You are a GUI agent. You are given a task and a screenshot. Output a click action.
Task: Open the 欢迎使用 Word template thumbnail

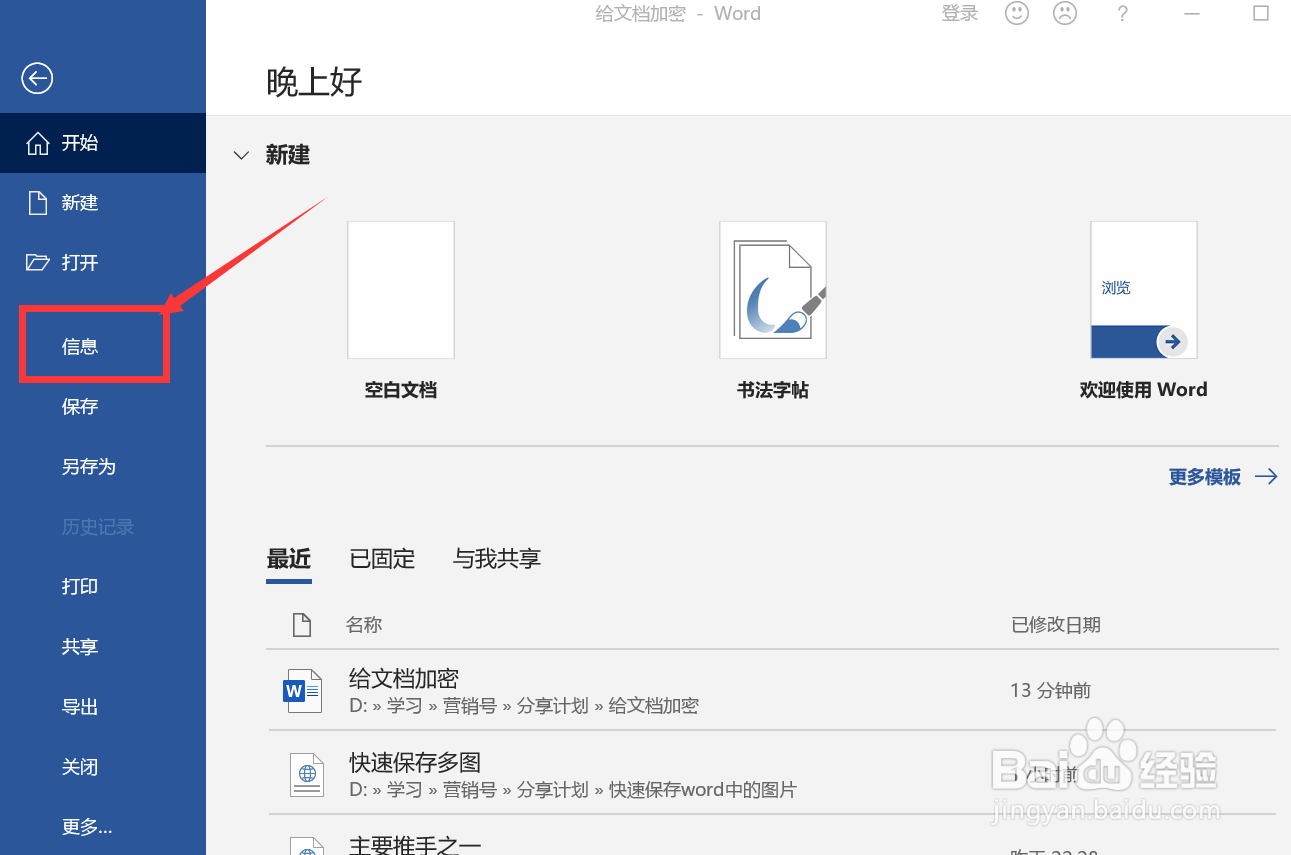point(1144,290)
